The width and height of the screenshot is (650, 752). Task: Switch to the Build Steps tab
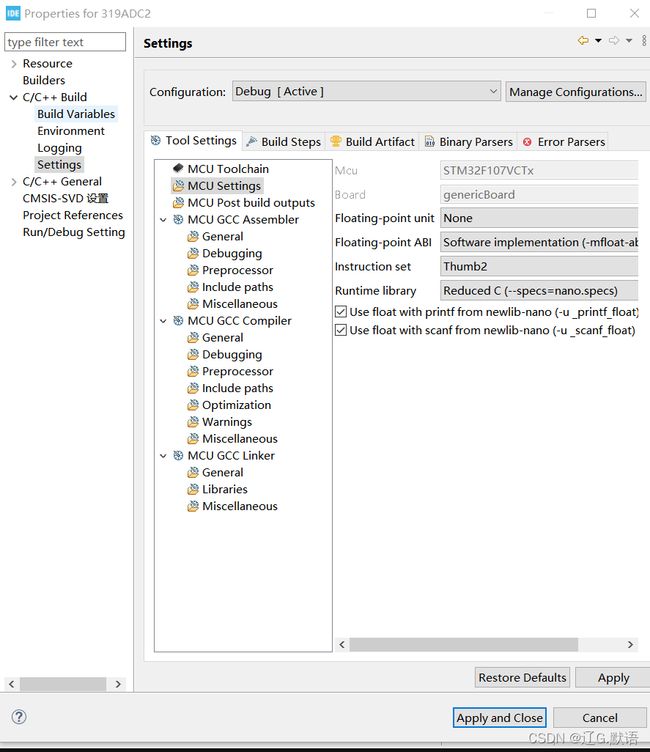point(284,141)
